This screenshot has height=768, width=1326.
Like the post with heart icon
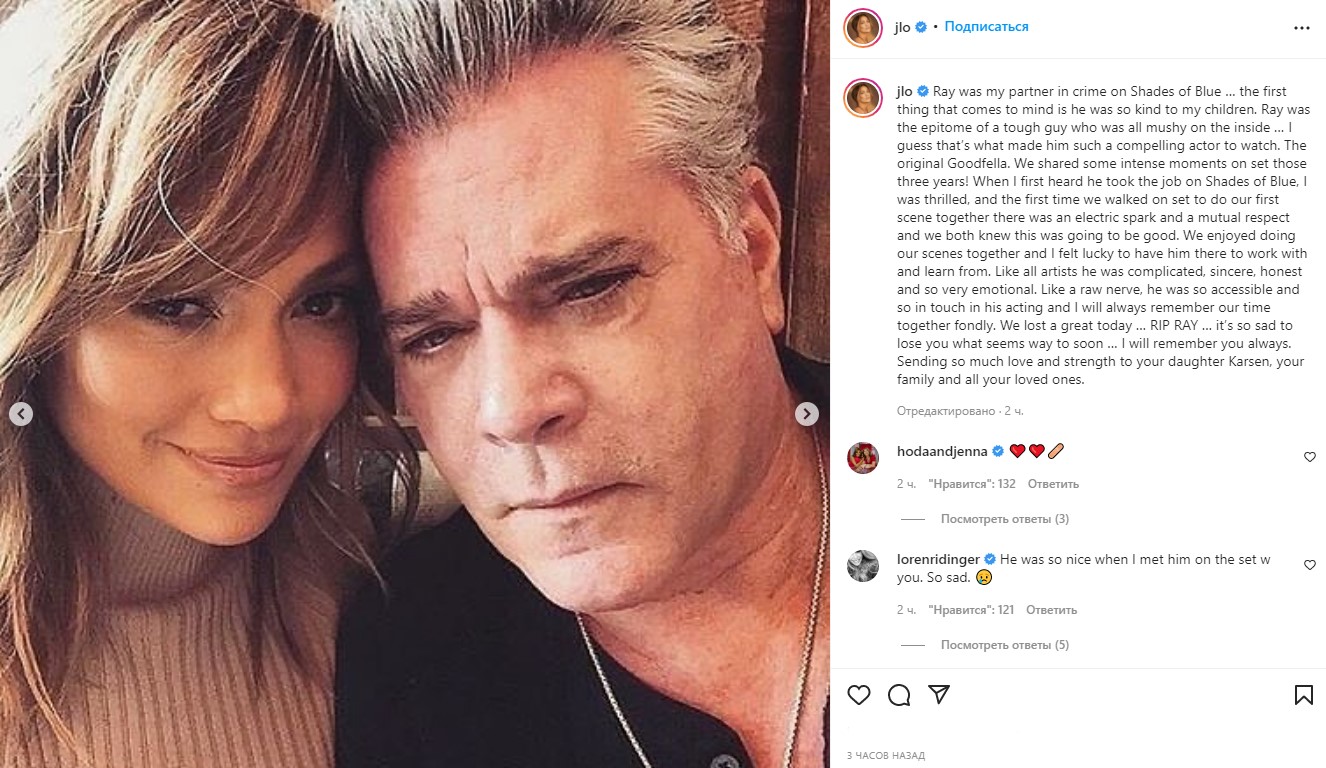[859, 695]
